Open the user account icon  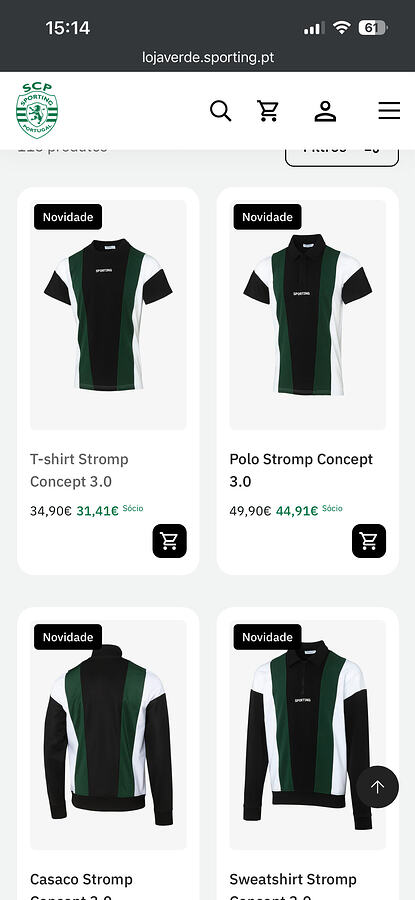(x=325, y=111)
